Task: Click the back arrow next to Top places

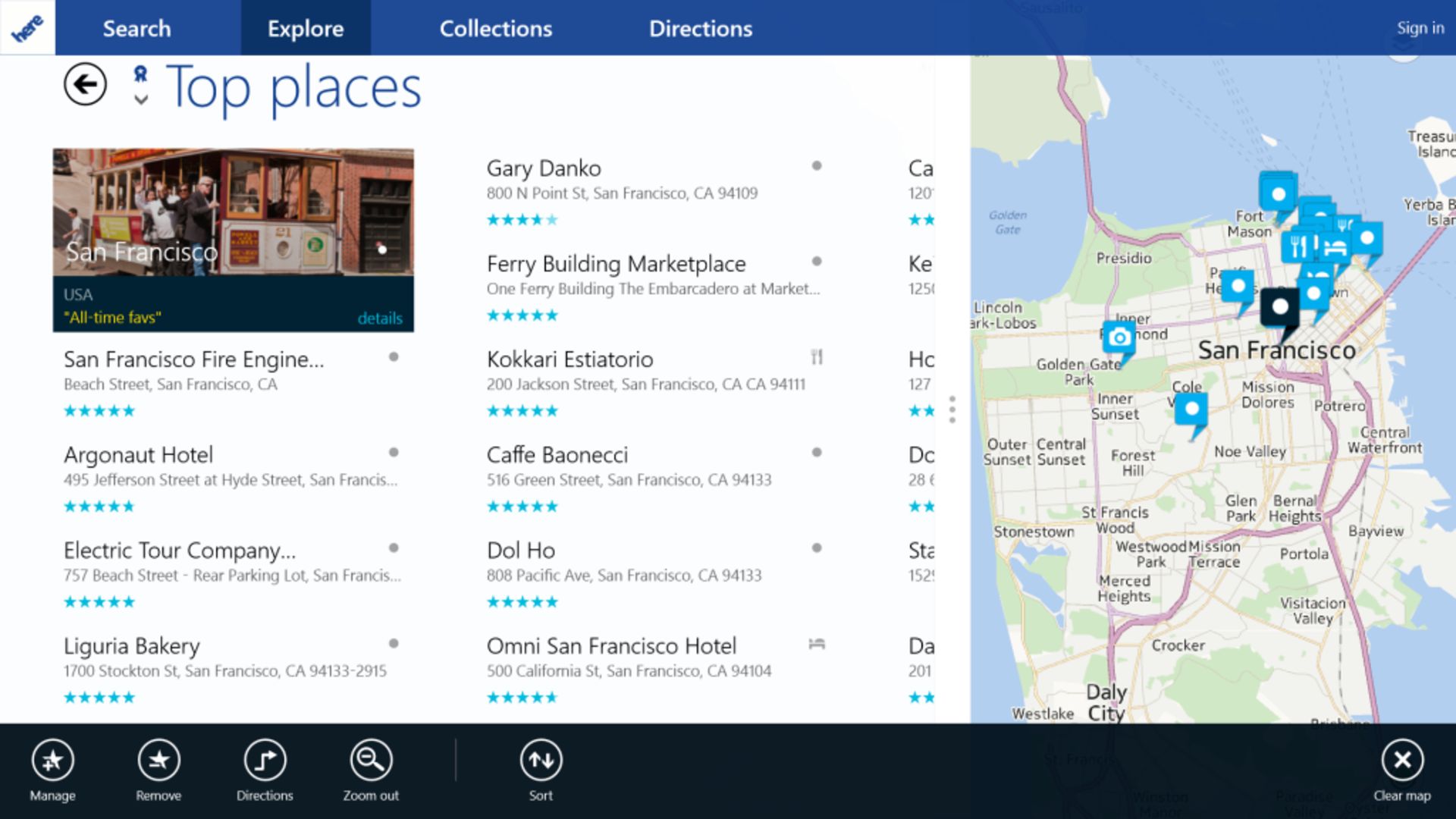Action: point(84,84)
